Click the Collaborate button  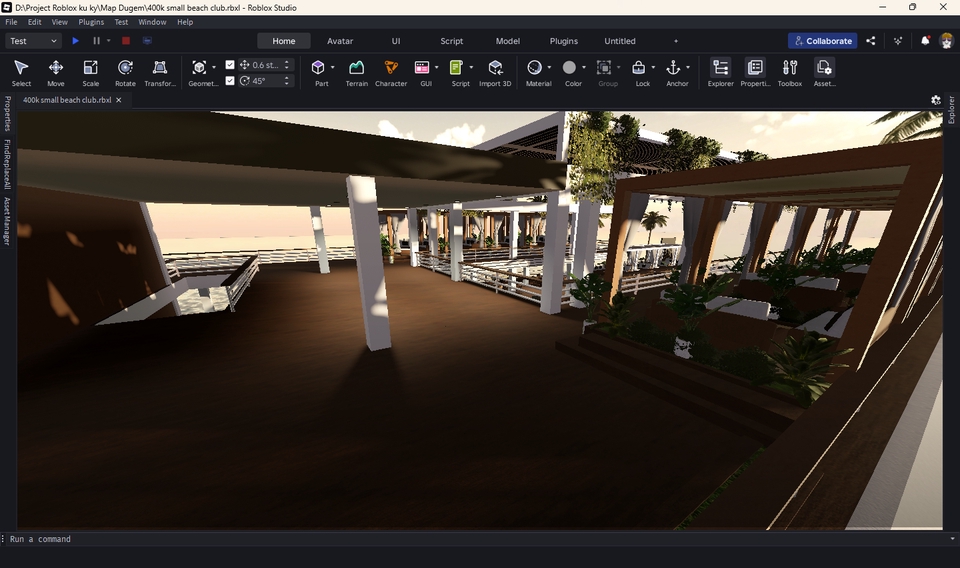pos(822,41)
